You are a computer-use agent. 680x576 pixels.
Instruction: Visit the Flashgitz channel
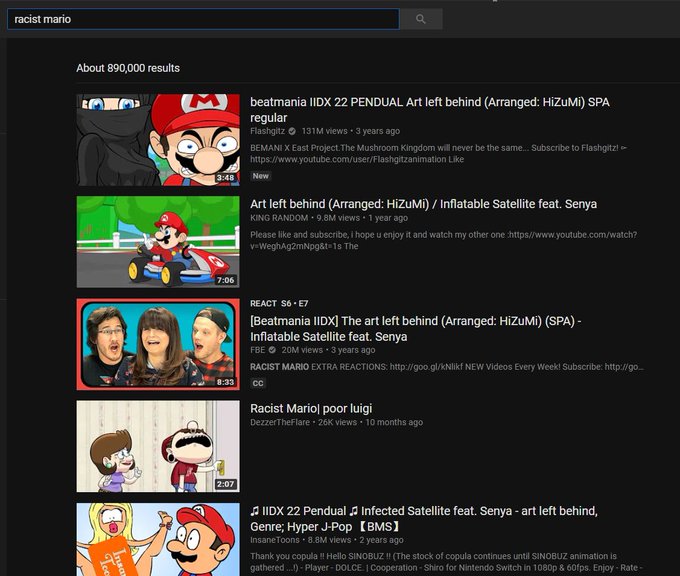(268, 131)
